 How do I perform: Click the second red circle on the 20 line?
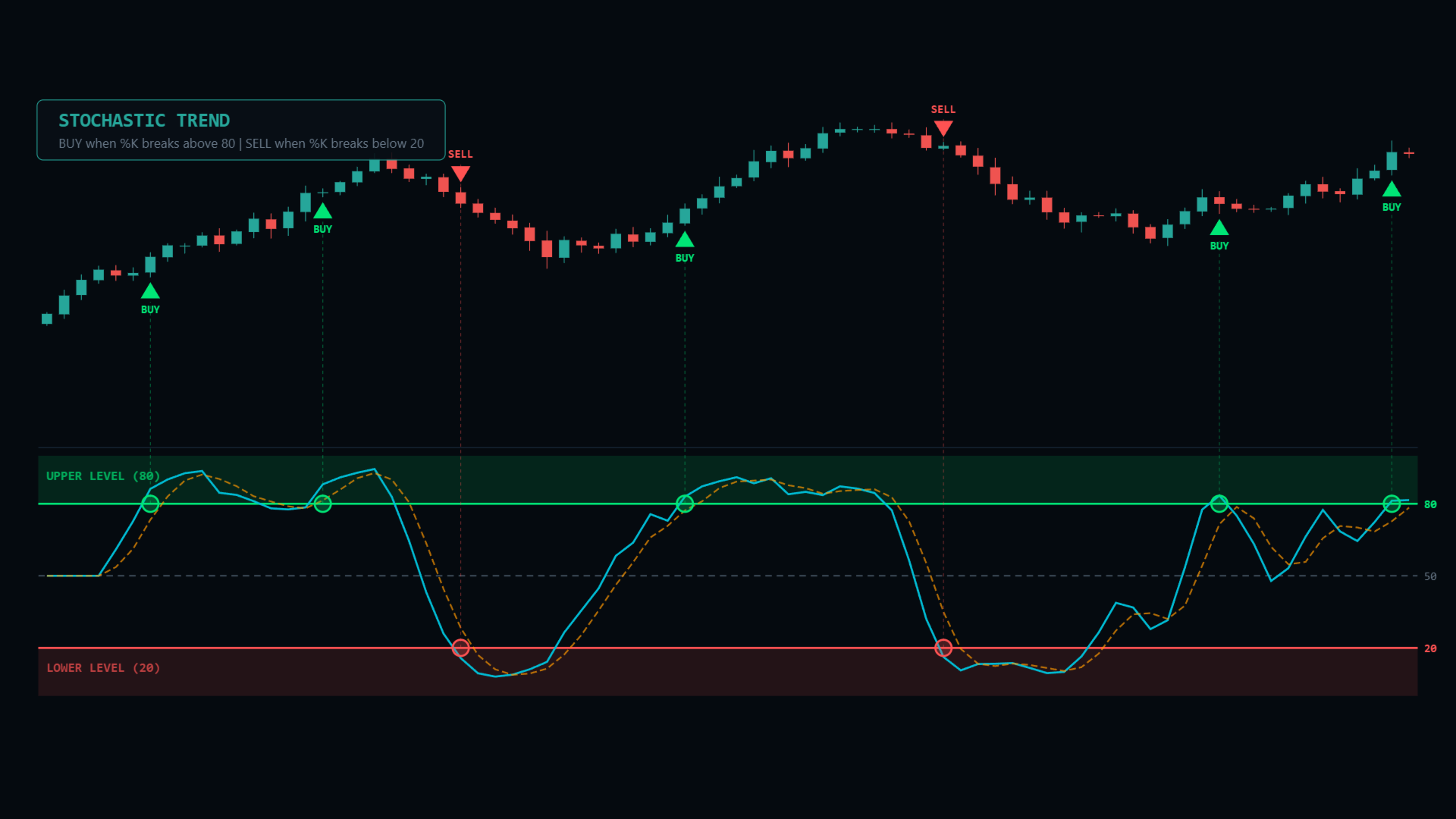coord(943,648)
